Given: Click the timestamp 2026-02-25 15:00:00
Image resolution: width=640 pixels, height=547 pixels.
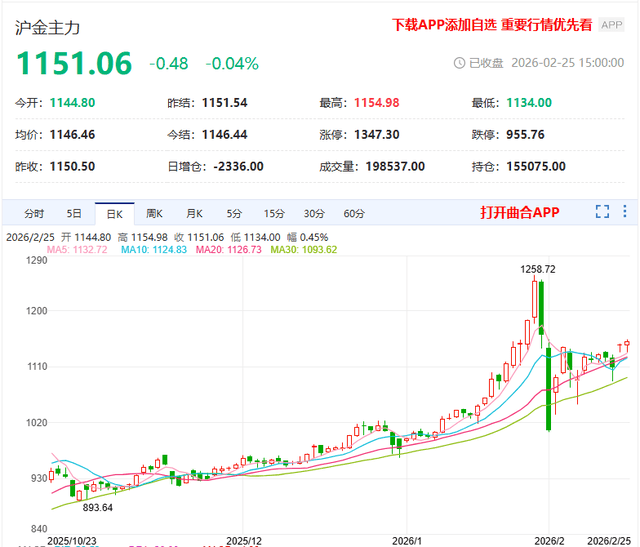Looking at the screenshot, I should 568,63.
